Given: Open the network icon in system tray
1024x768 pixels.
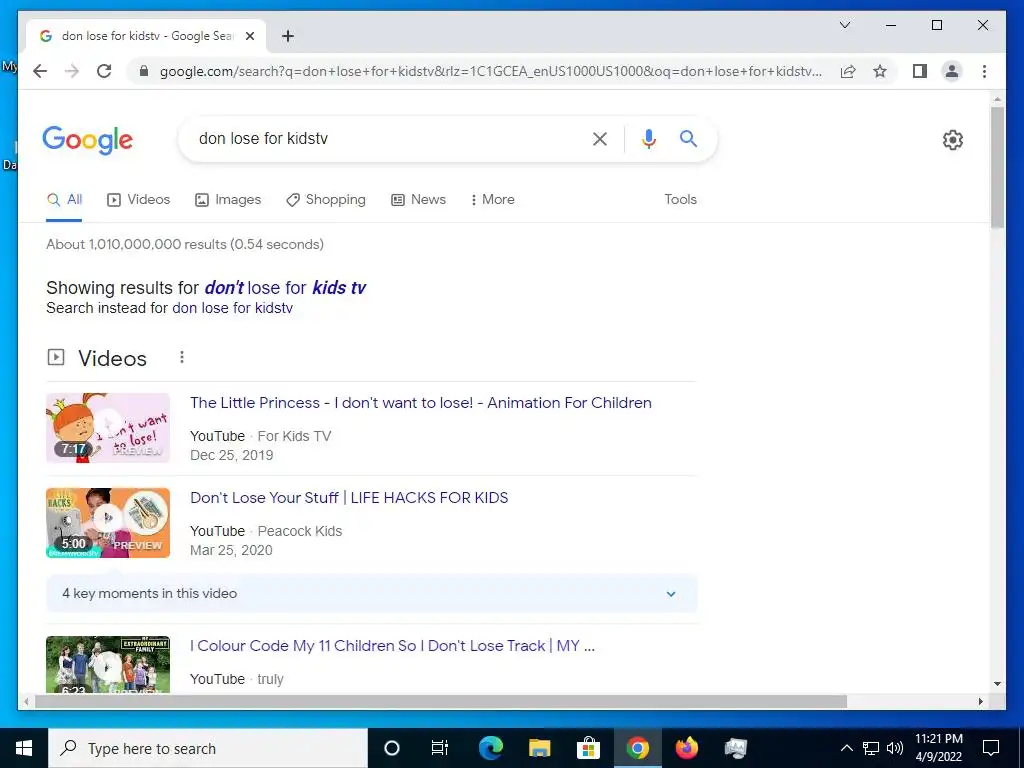Looking at the screenshot, I should point(871,748).
